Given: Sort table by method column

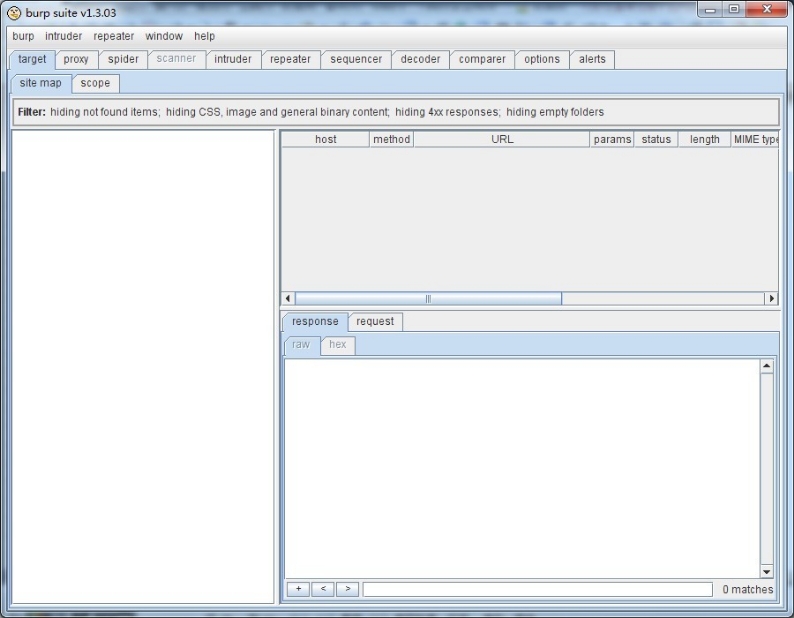Looking at the screenshot, I should (391, 139).
